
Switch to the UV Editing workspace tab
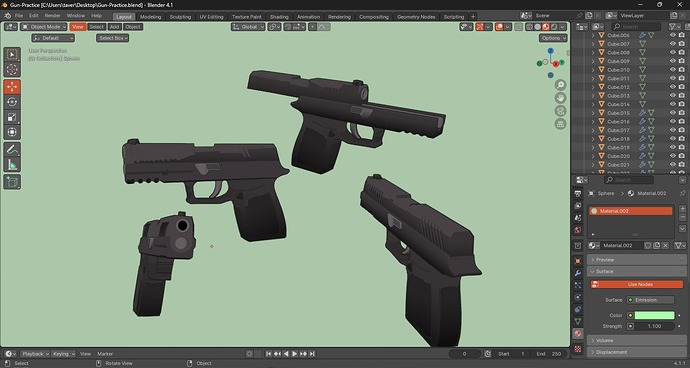coord(211,17)
